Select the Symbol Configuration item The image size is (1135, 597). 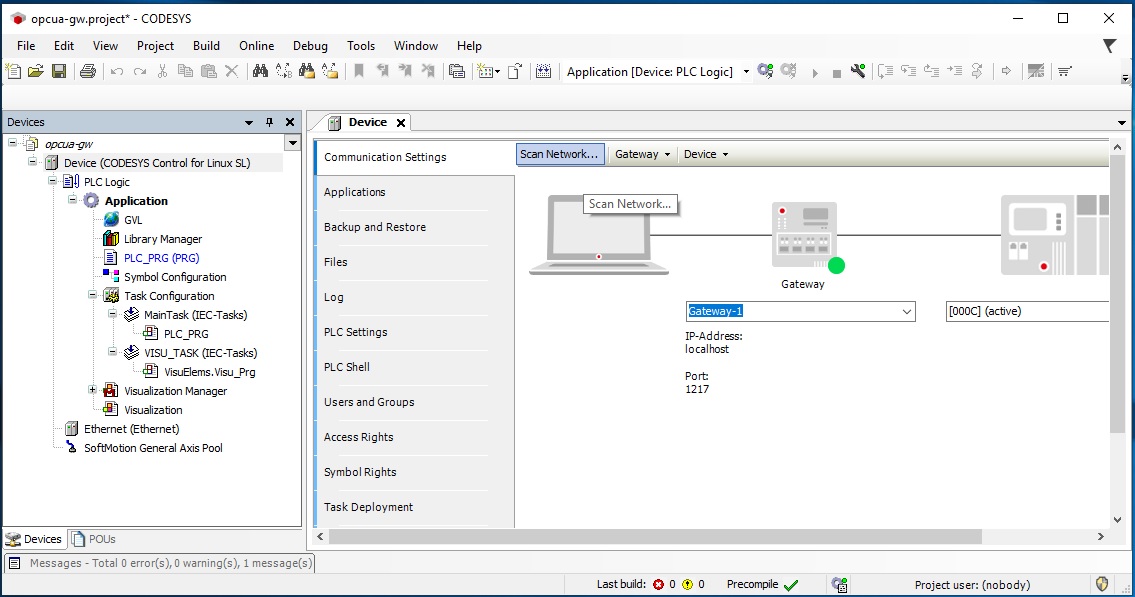[175, 277]
